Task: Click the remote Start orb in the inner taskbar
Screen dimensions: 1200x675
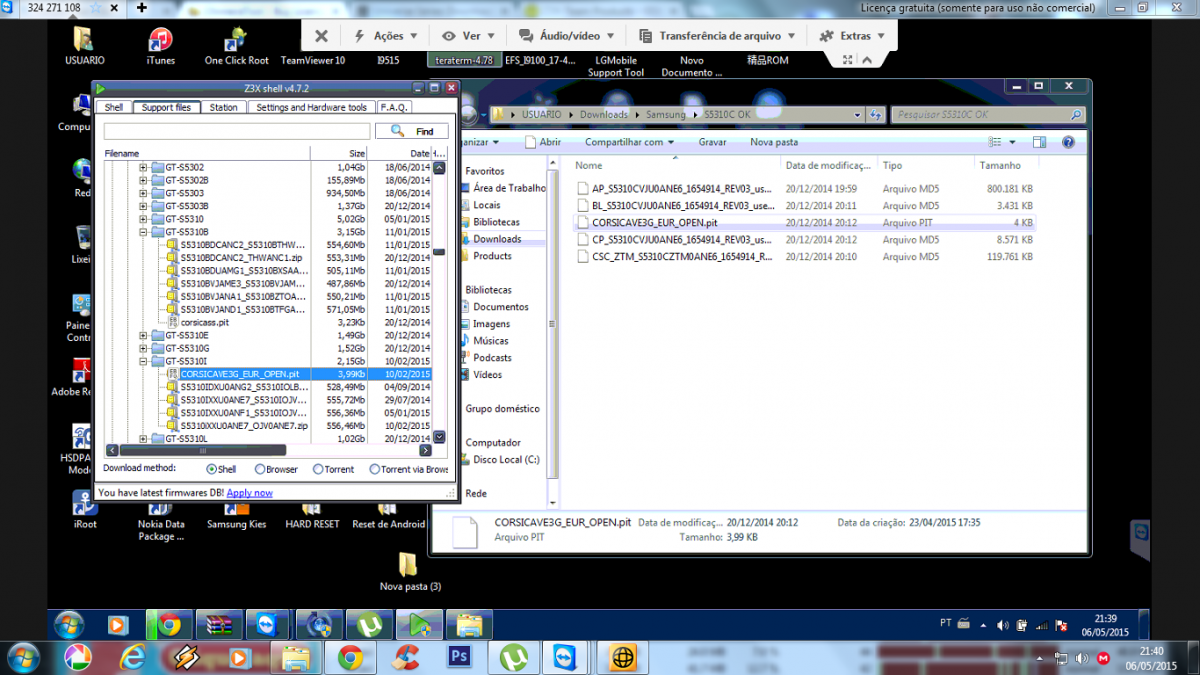Action: [69, 625]
